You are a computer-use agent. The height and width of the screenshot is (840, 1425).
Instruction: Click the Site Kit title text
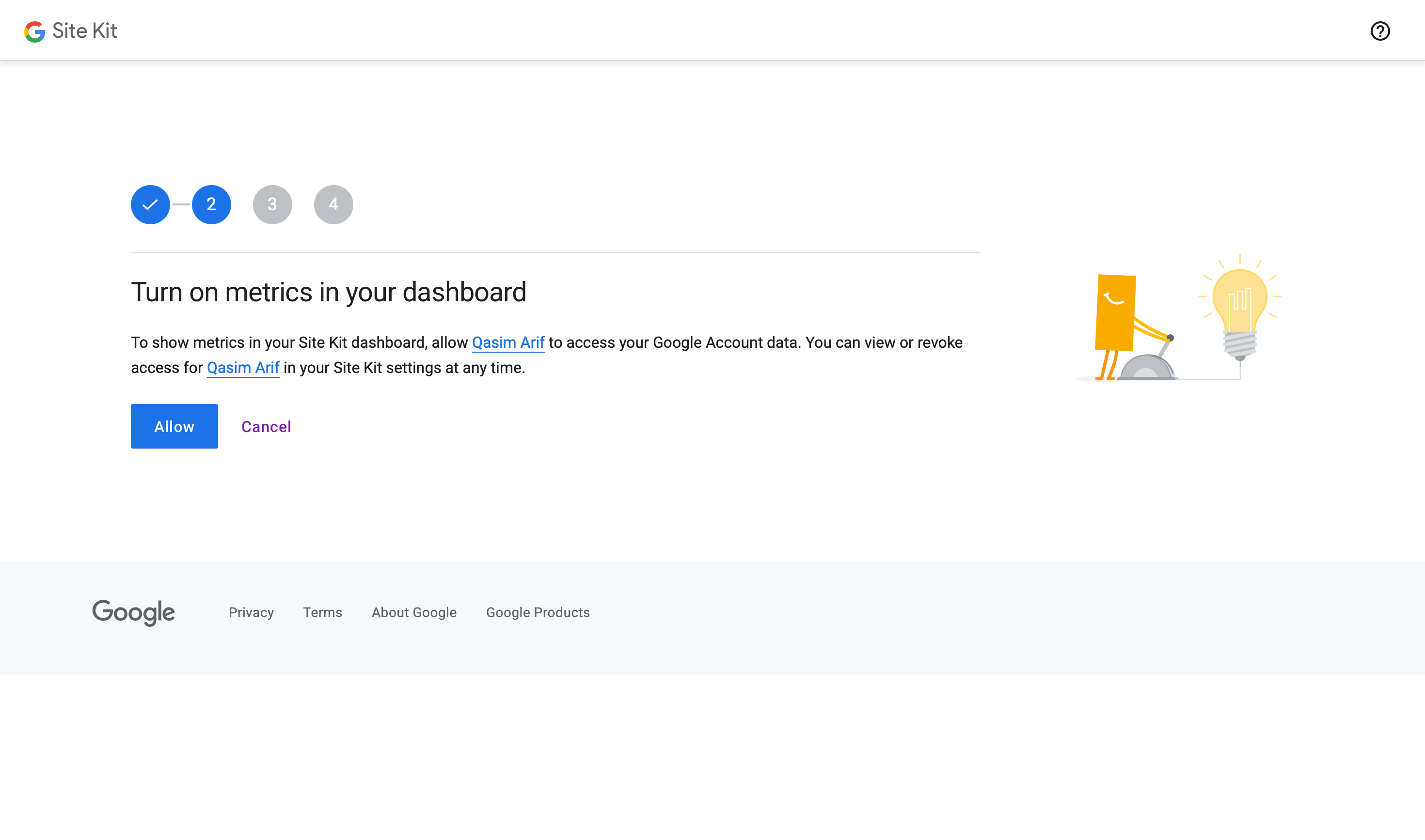pyautogui.click(x=84, y=31)
